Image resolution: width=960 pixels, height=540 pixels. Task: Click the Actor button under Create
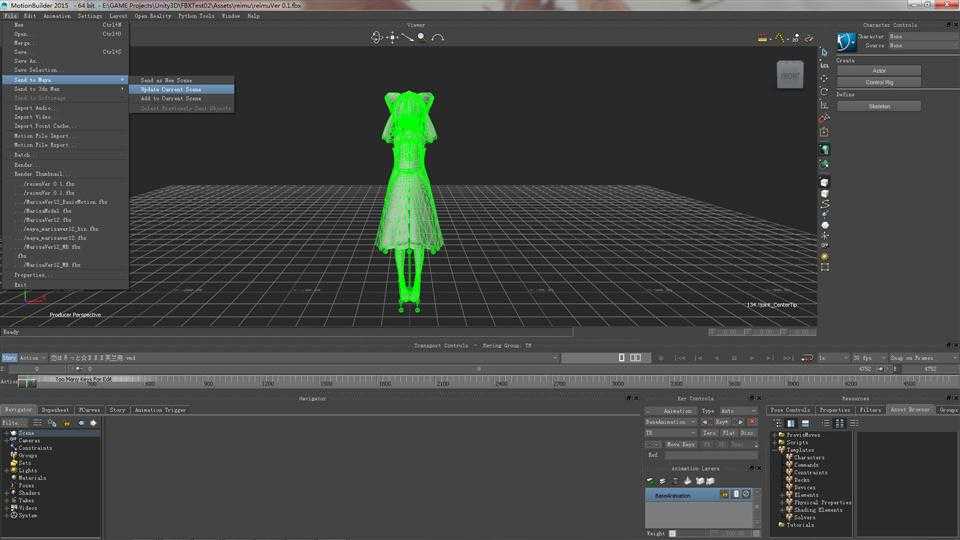point(879,70)
